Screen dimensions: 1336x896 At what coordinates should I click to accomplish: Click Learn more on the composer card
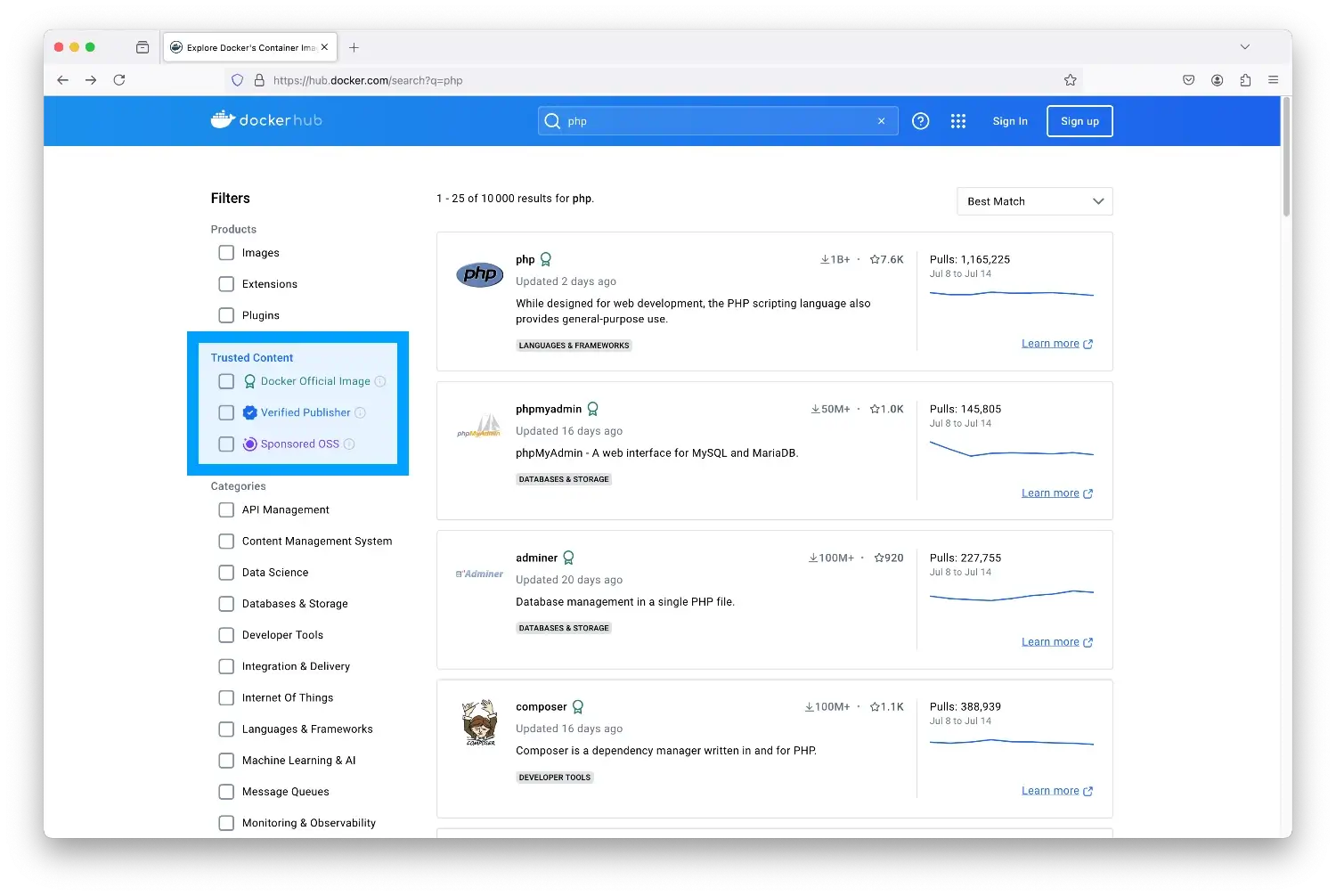click(x=1057, y=790)
